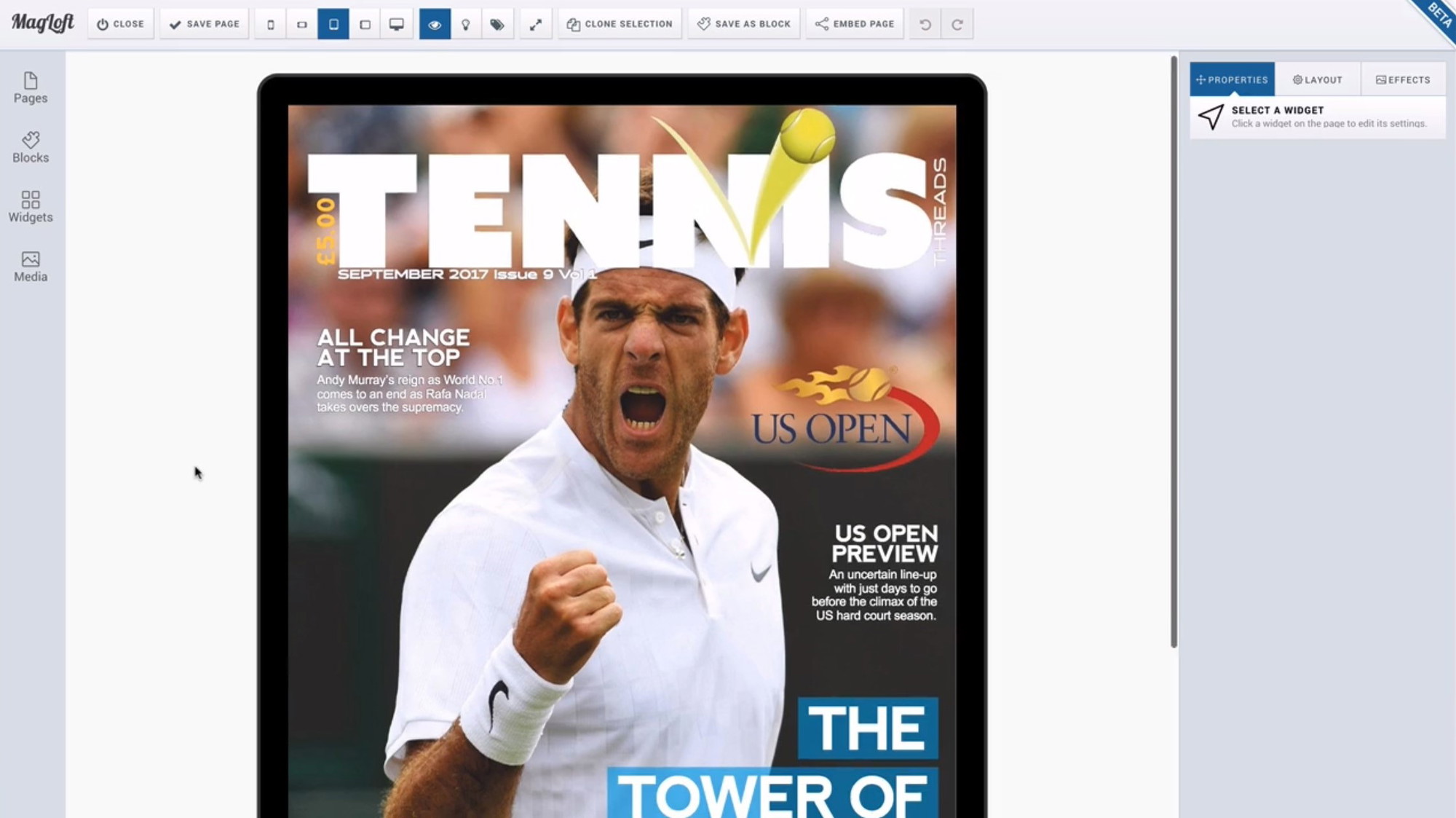Switch to the Layout tab
The width and height of the screenshot is (1456, 818).
coord(1318,79)
